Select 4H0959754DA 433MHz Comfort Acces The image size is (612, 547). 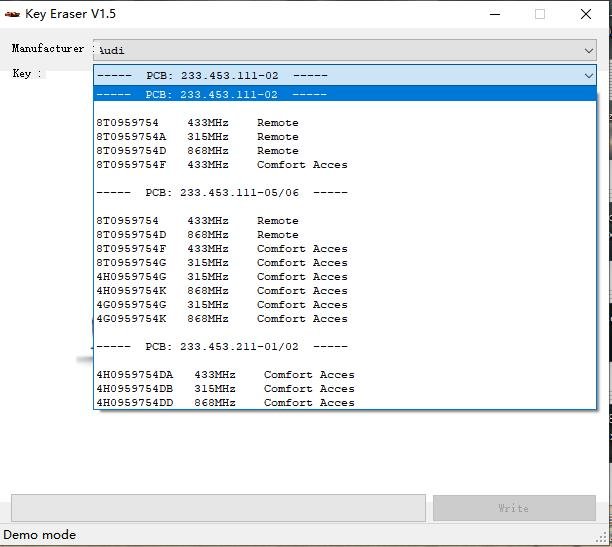coord(225,375)
